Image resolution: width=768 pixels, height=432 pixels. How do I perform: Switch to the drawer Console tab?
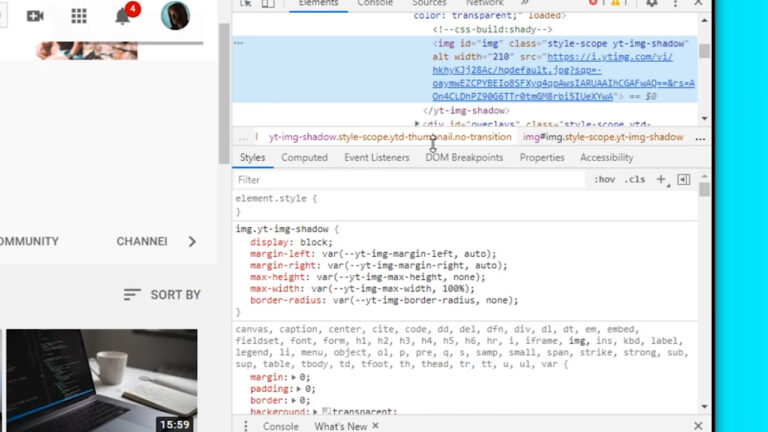click(280, 427)
